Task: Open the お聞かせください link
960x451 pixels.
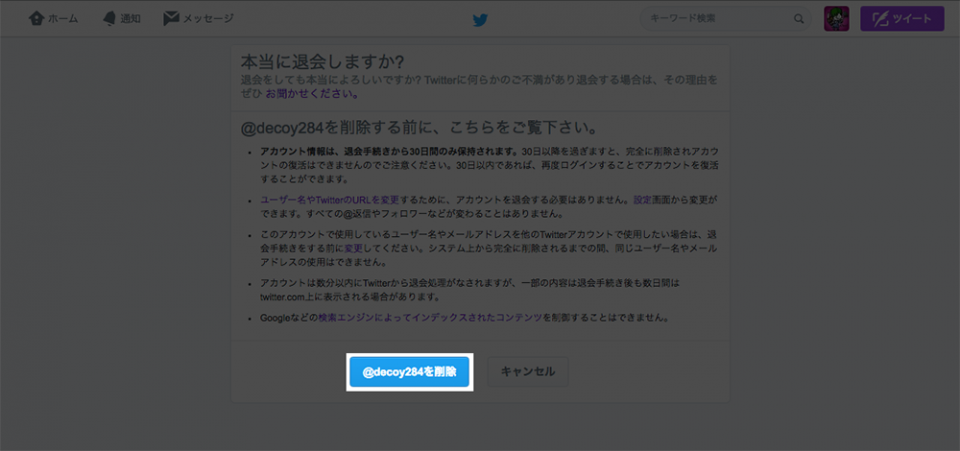Action: 312,94
